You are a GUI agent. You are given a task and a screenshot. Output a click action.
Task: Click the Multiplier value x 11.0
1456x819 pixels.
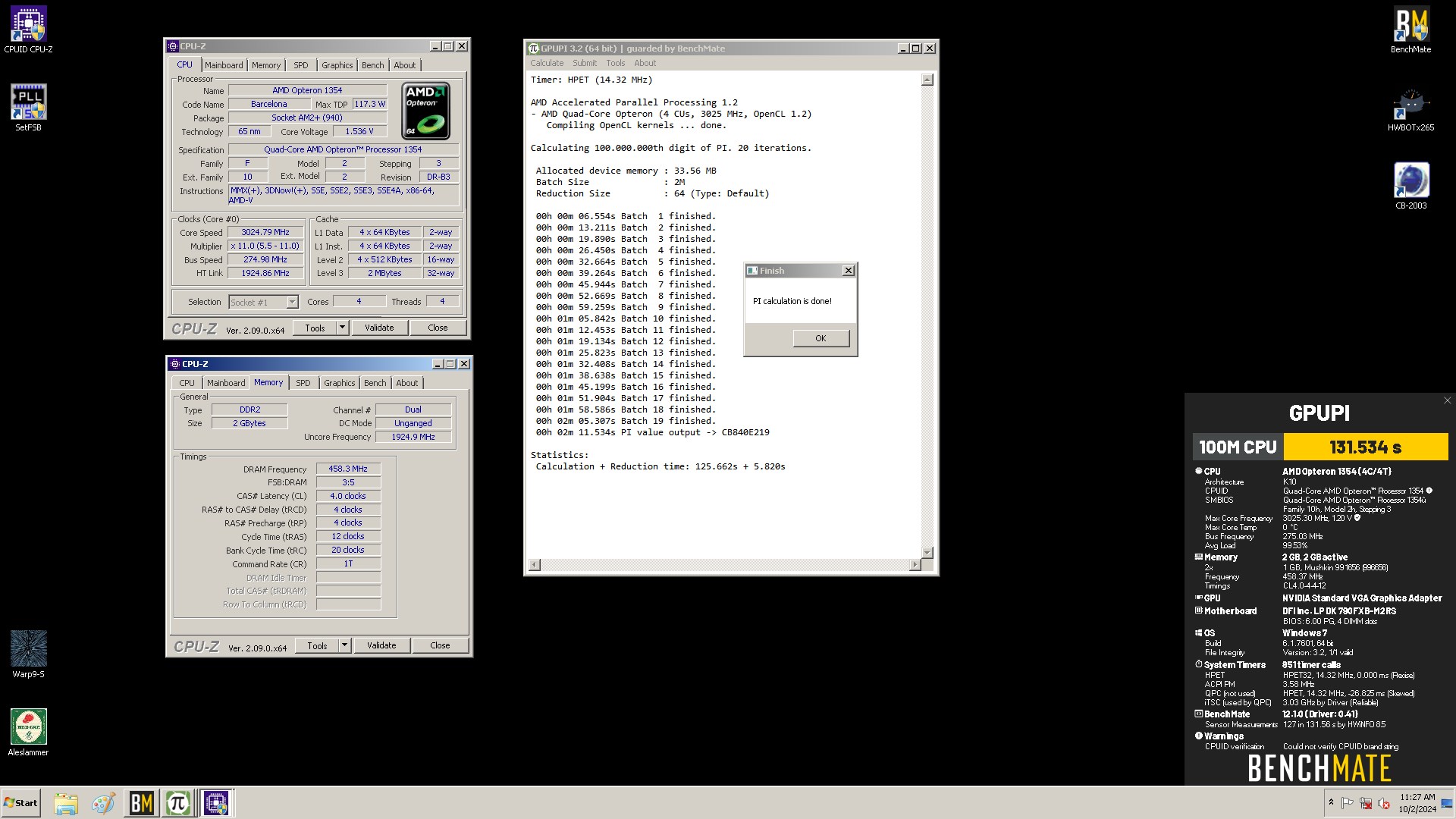265,246
